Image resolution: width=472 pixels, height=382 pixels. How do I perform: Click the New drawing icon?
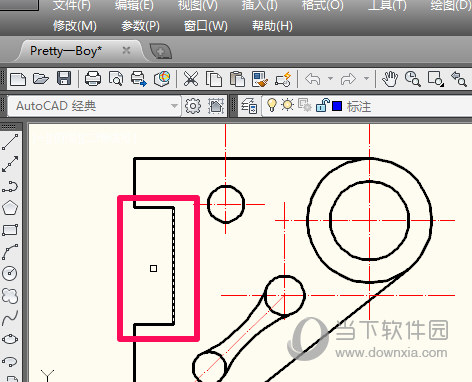click(x=18, y=79)
